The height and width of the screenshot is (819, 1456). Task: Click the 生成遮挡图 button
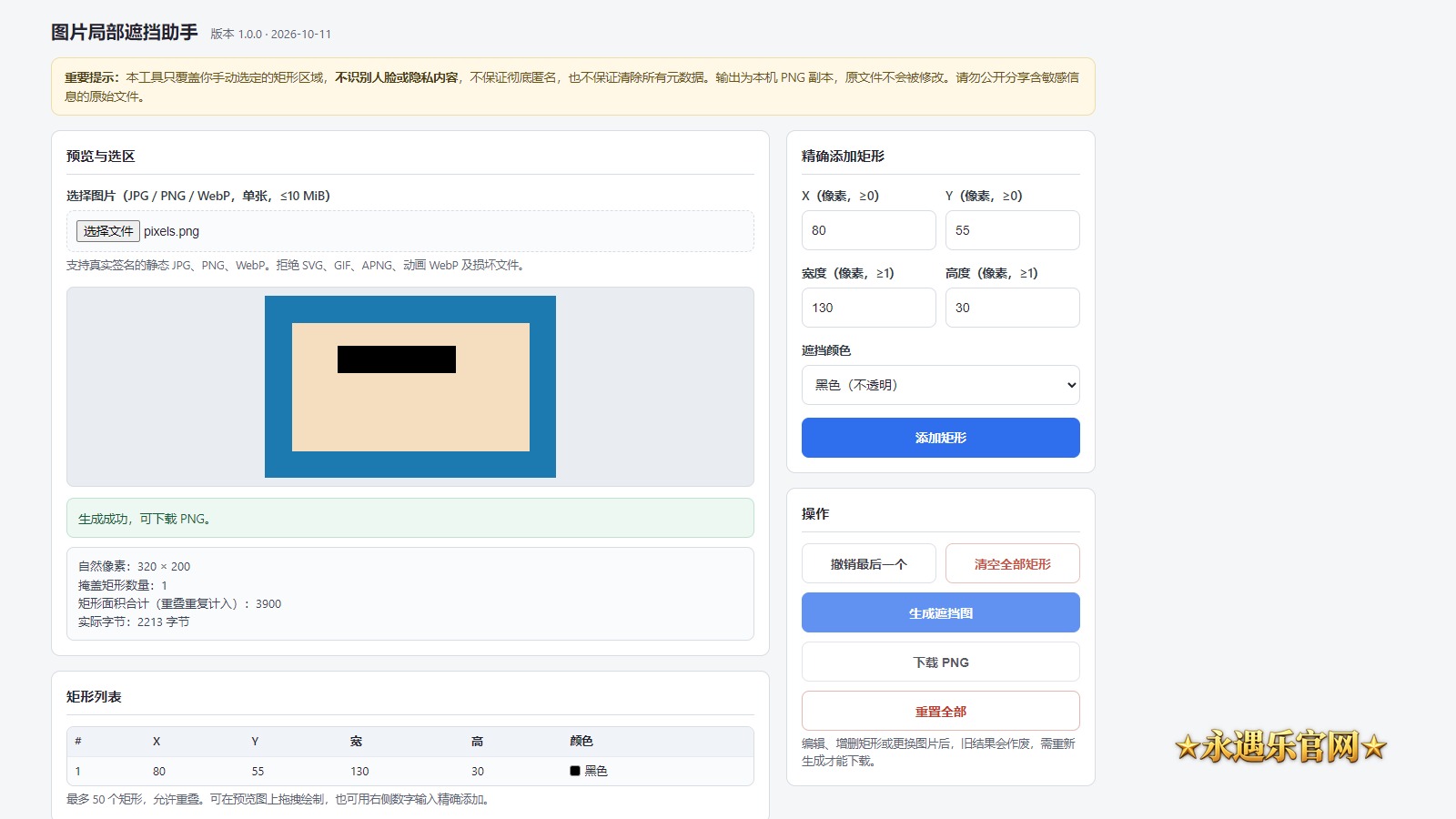click(x=940, y=613)
